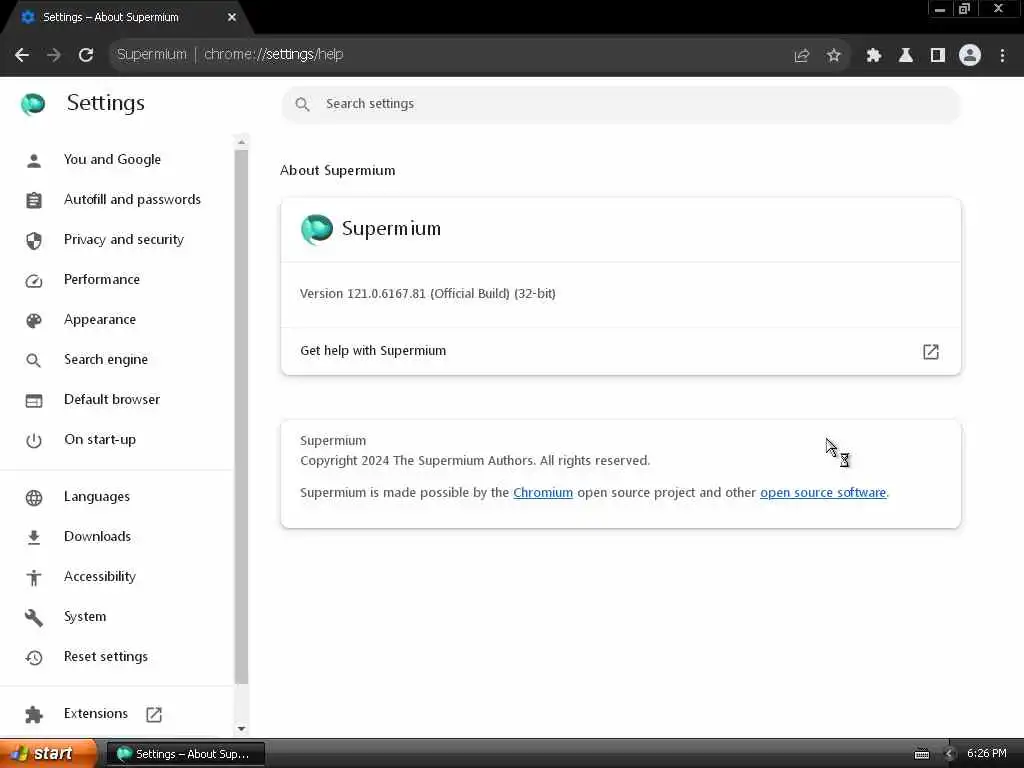Reload the settings page
The image size is (1024, 768).
[x=86, y=55]
